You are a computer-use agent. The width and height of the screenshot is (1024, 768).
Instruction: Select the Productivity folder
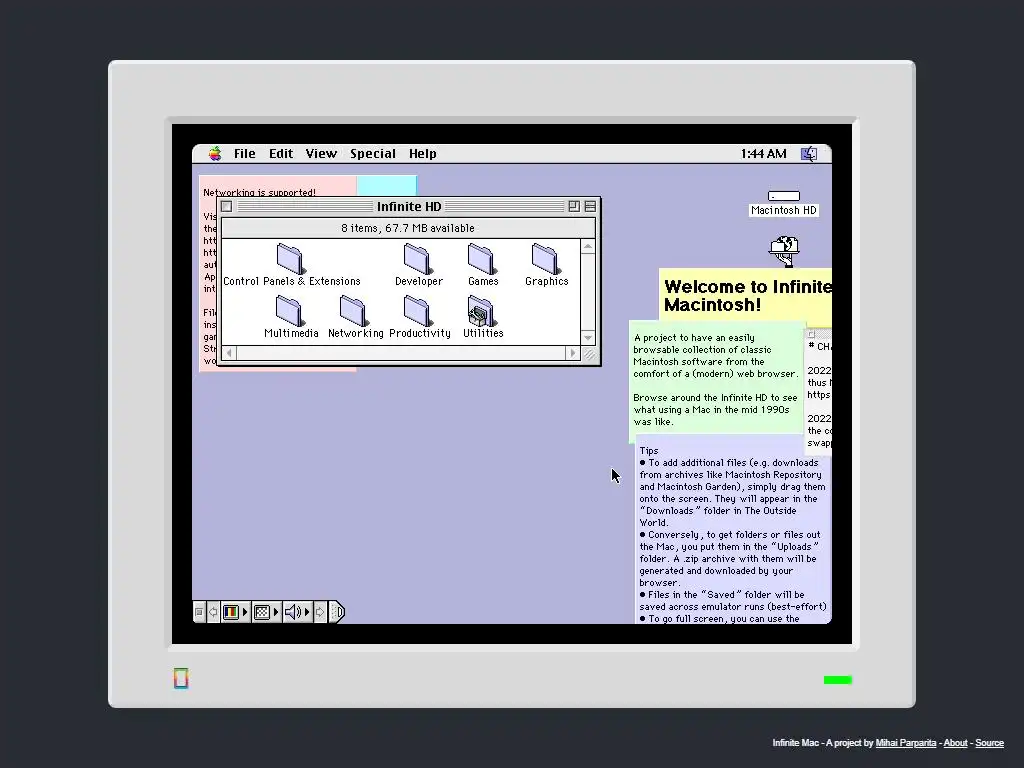[419, 317]
